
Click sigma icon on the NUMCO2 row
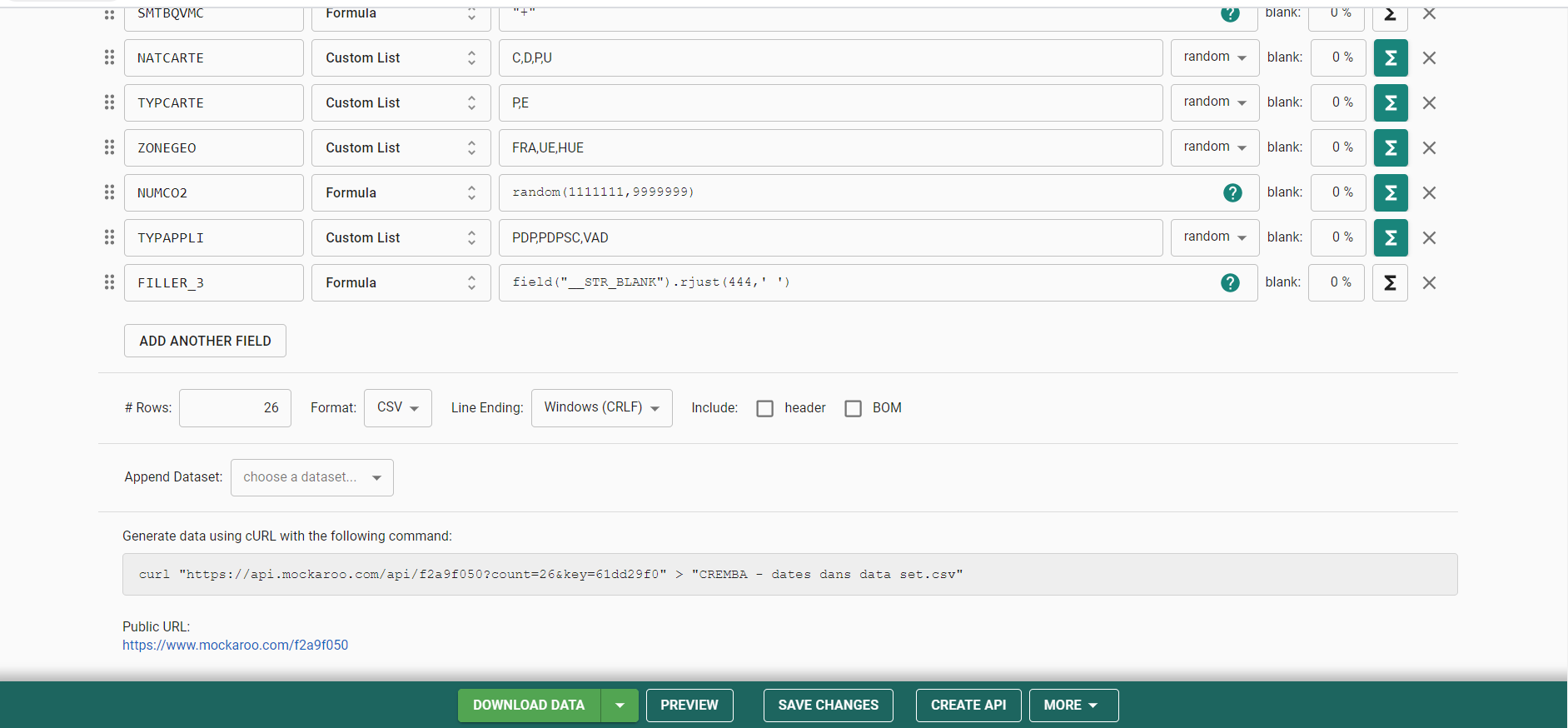(1390, 193)
